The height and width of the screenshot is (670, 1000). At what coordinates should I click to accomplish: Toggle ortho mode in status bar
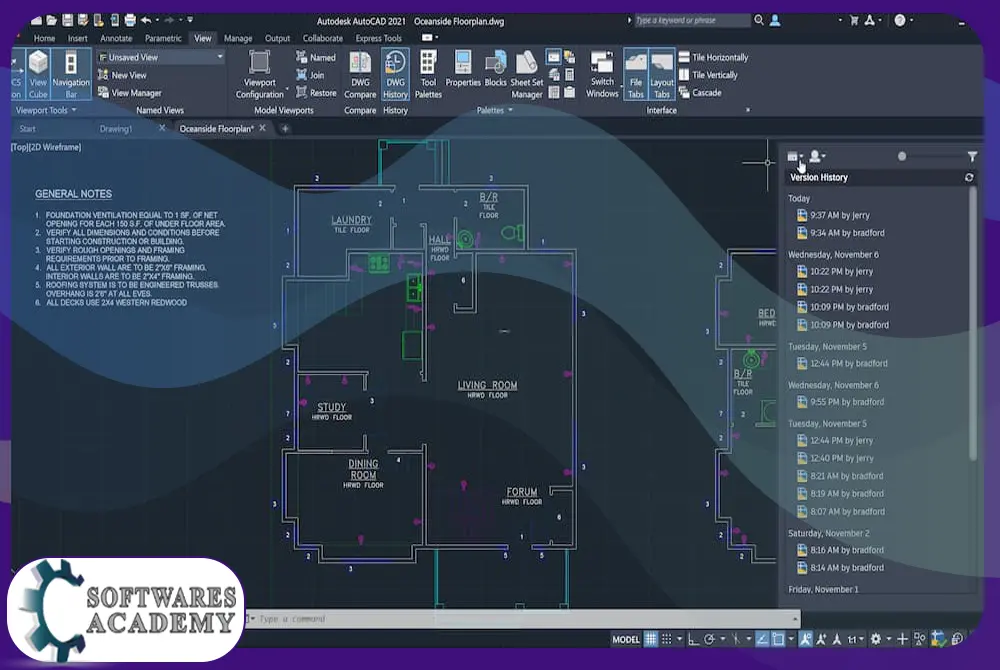693,639
